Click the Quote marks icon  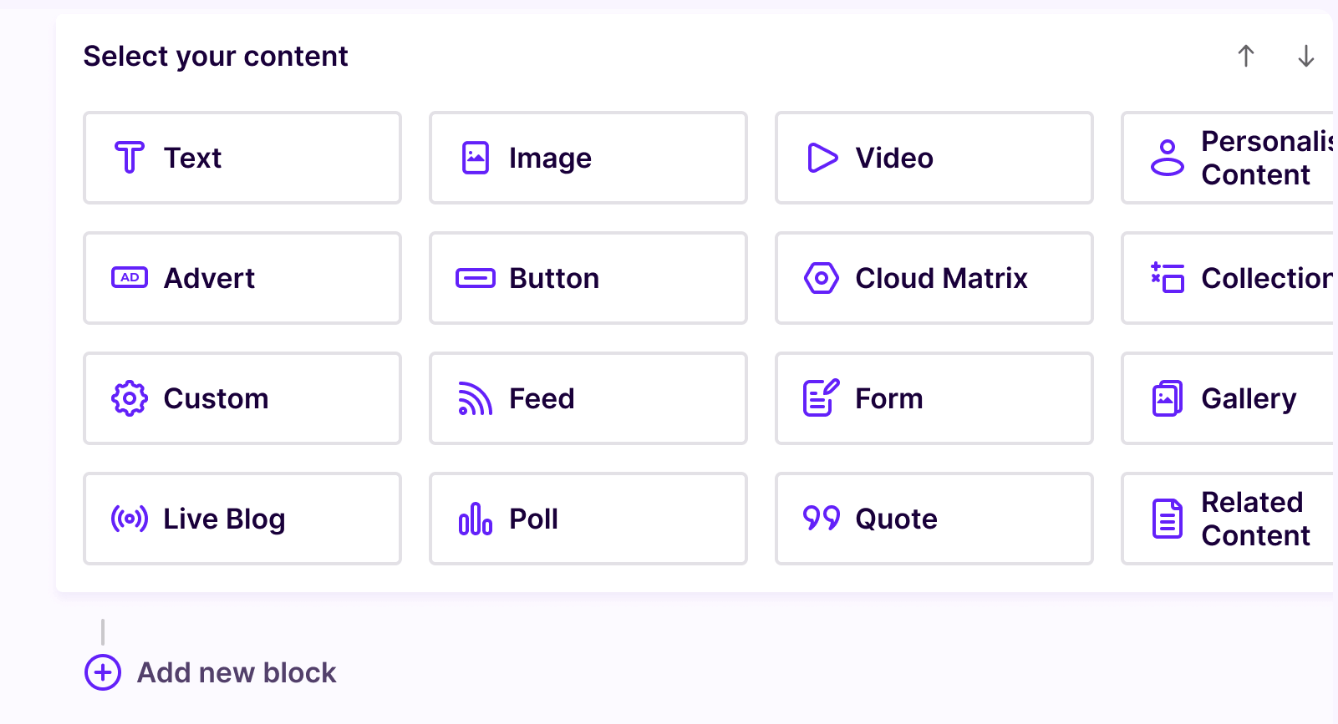point(821,518)
